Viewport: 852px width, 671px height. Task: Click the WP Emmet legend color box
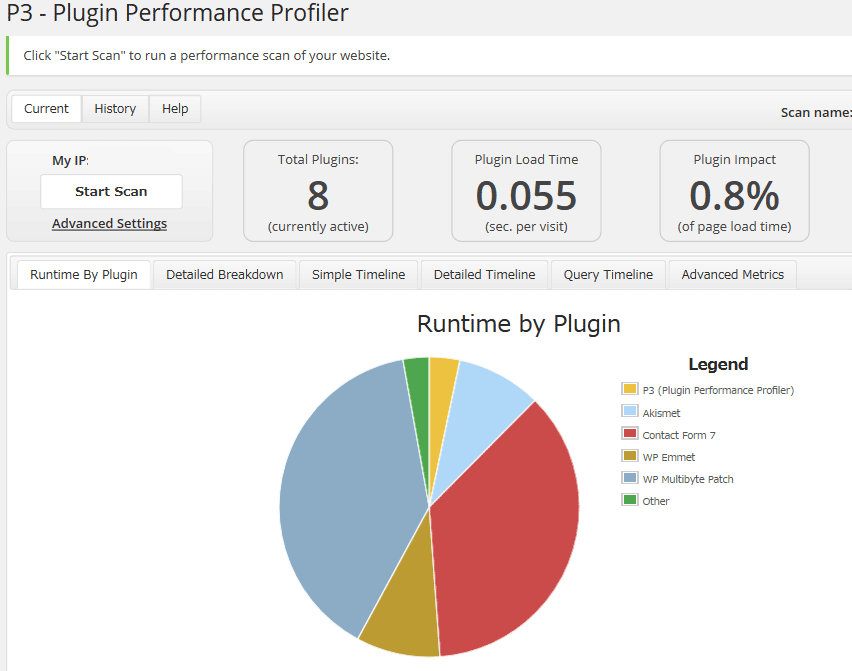tap(629, 456)
